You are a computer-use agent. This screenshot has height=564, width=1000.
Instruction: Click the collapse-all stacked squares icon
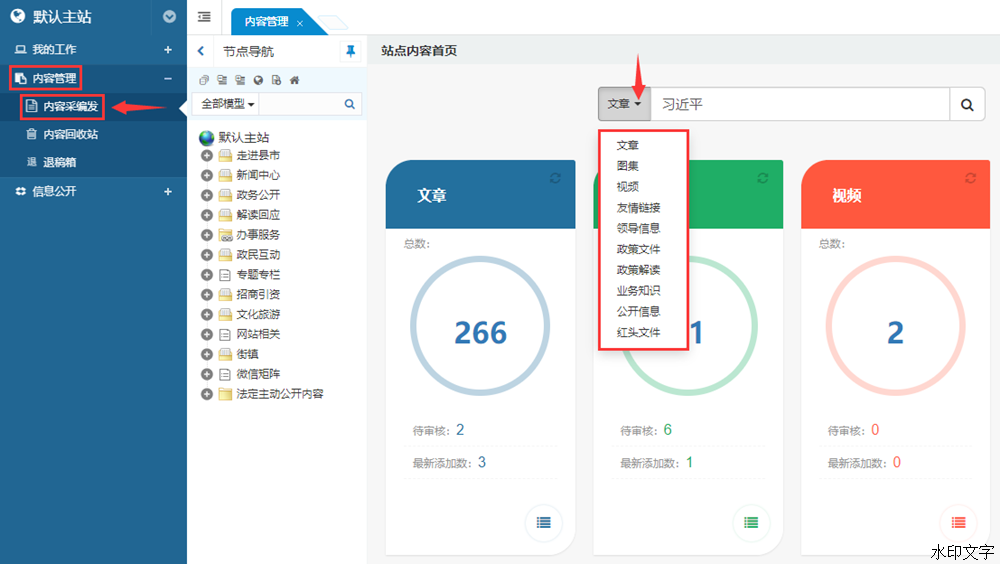pyautogui.click(x=204, y=80)
